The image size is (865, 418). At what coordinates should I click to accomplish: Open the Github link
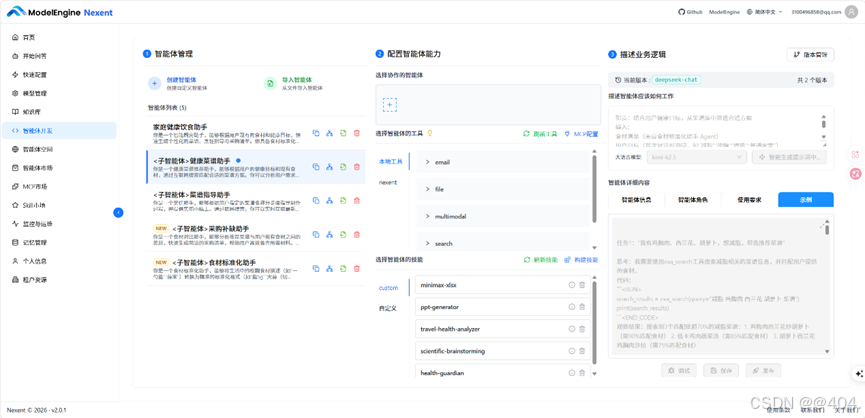690,12
